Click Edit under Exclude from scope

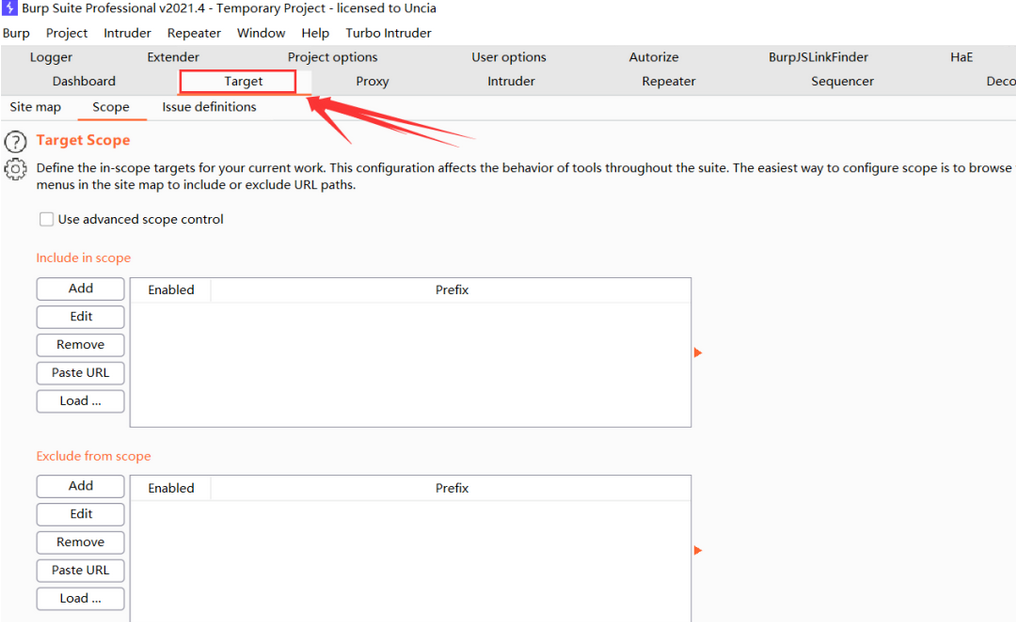[80, 514]
